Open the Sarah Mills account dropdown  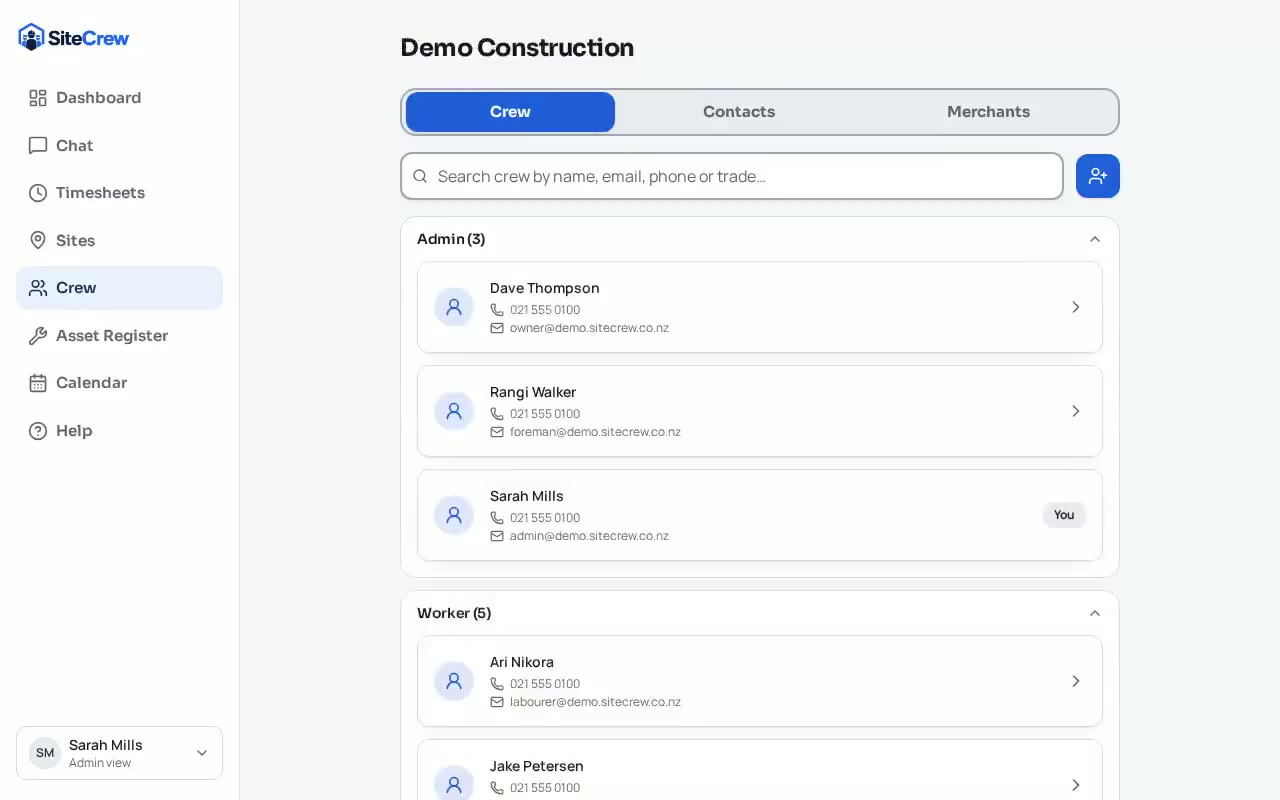[119, 753]
